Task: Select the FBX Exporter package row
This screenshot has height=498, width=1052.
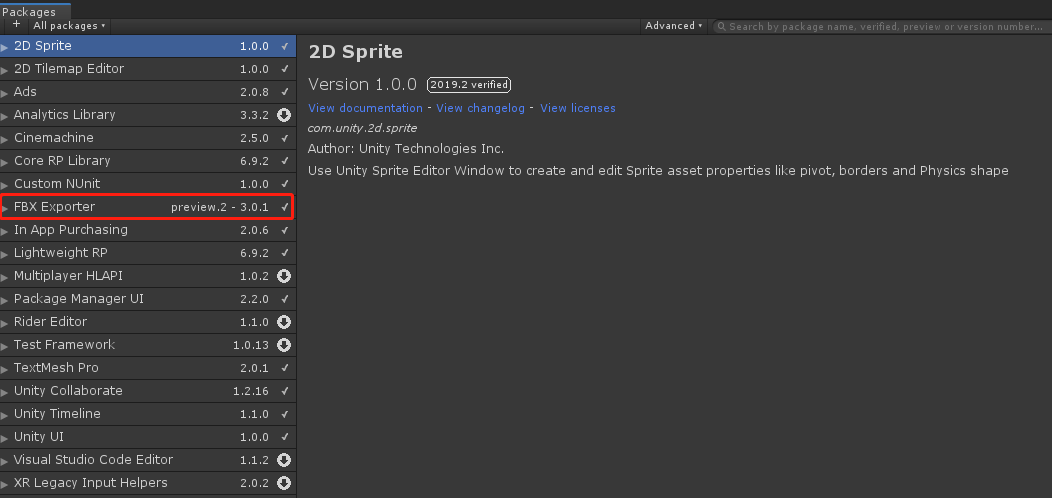Action: [x=148, y=207]
